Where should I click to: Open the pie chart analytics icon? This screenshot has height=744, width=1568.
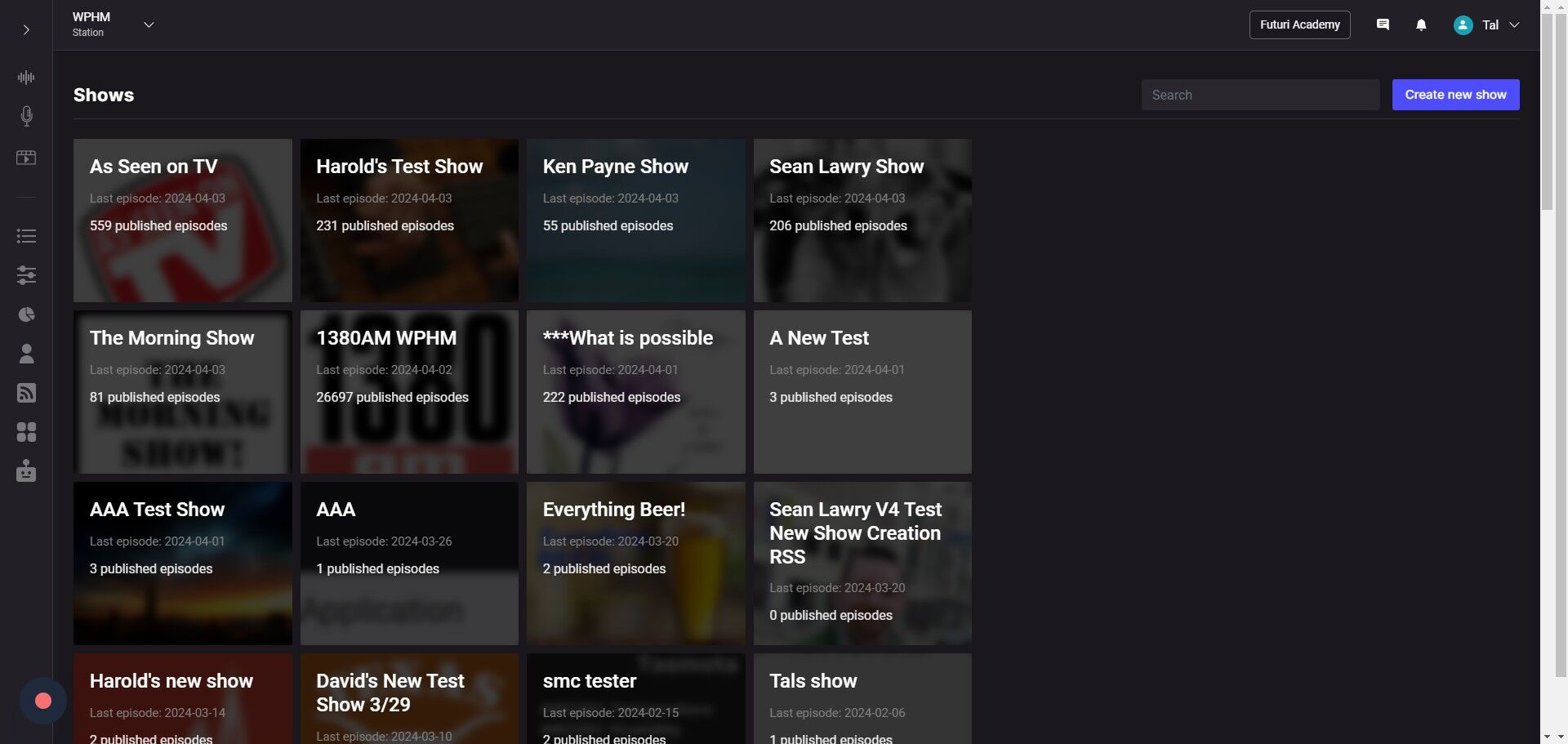tap(26, 314)
